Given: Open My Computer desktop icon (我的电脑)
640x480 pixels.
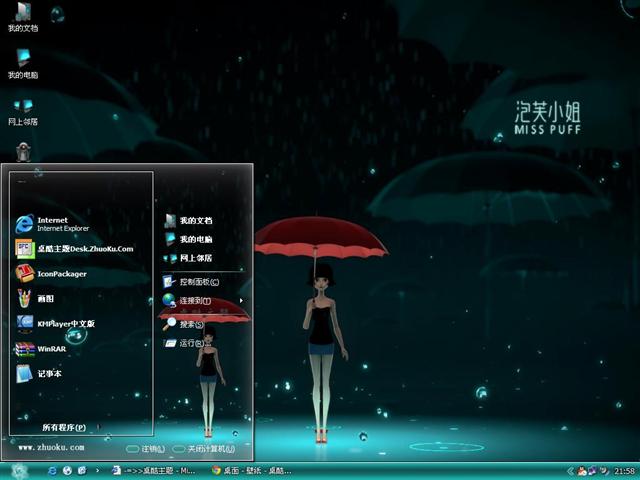Looking at the screenshot, I should pyautogui.click(x=23, y=64).
